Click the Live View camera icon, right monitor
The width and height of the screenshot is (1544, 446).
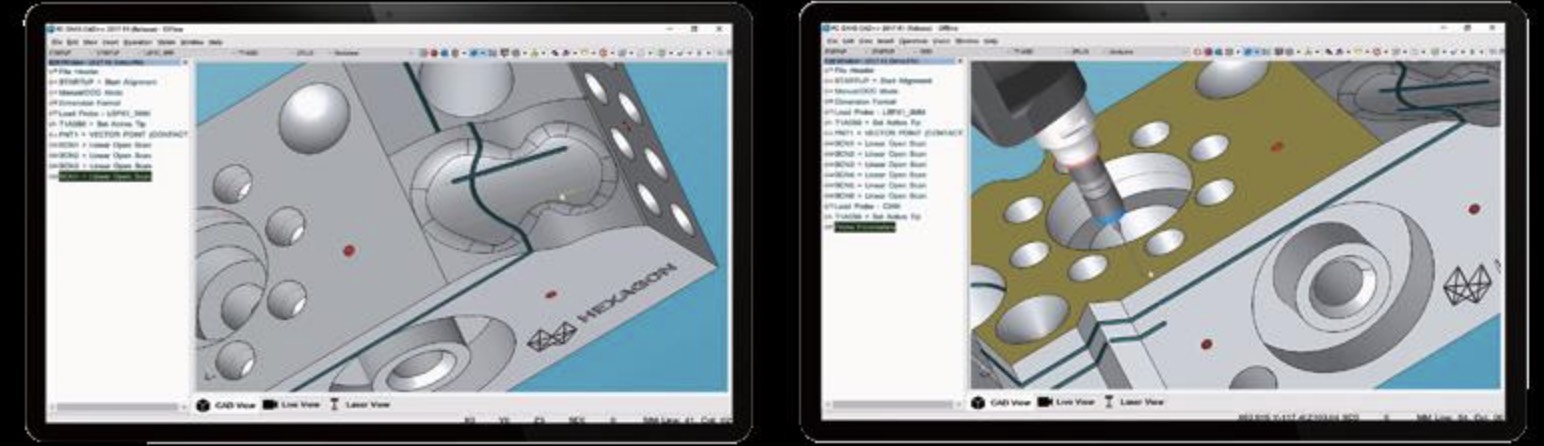click(1046, 402)
